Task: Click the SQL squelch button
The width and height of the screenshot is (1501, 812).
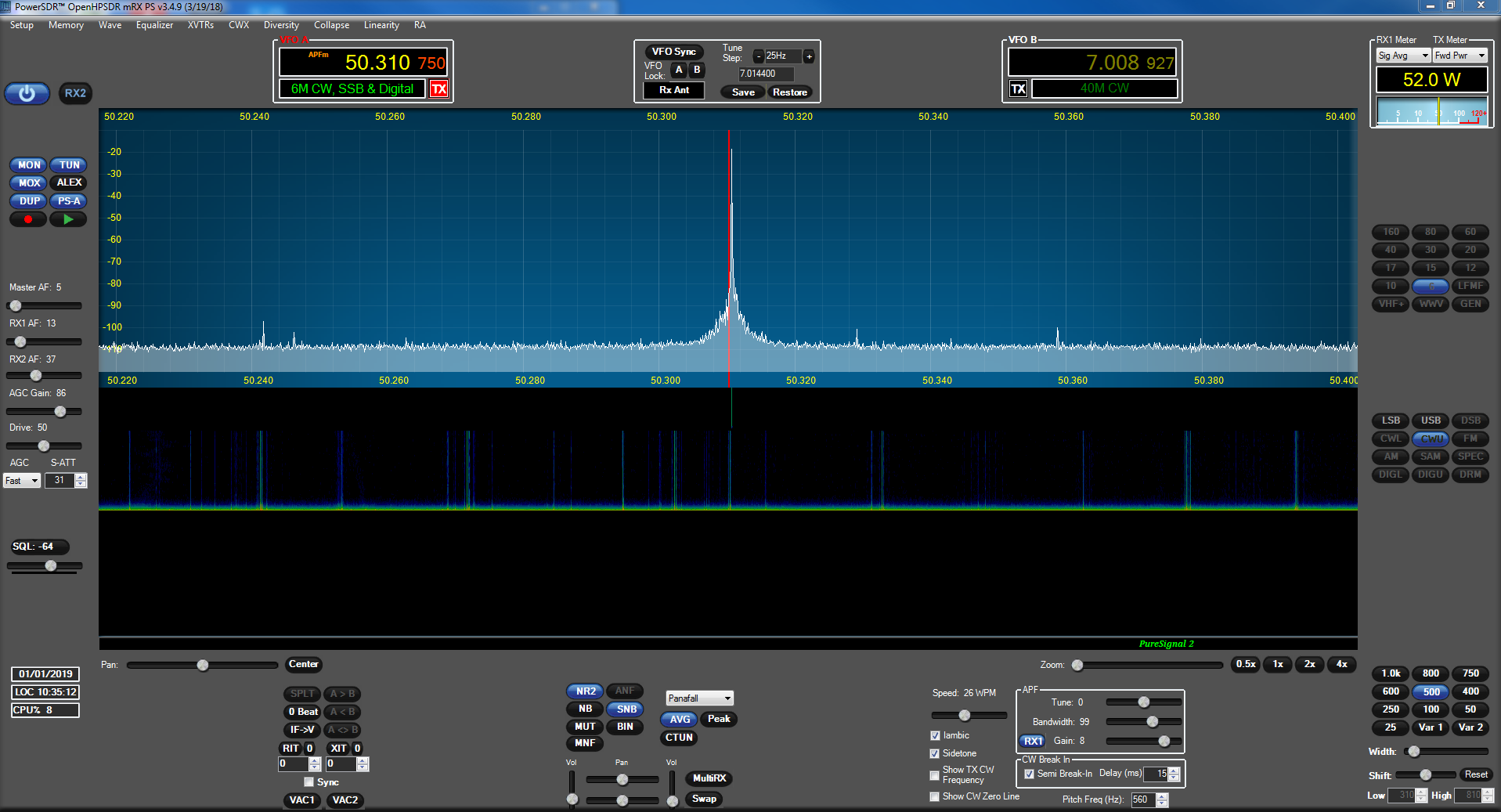Action: 39,547
